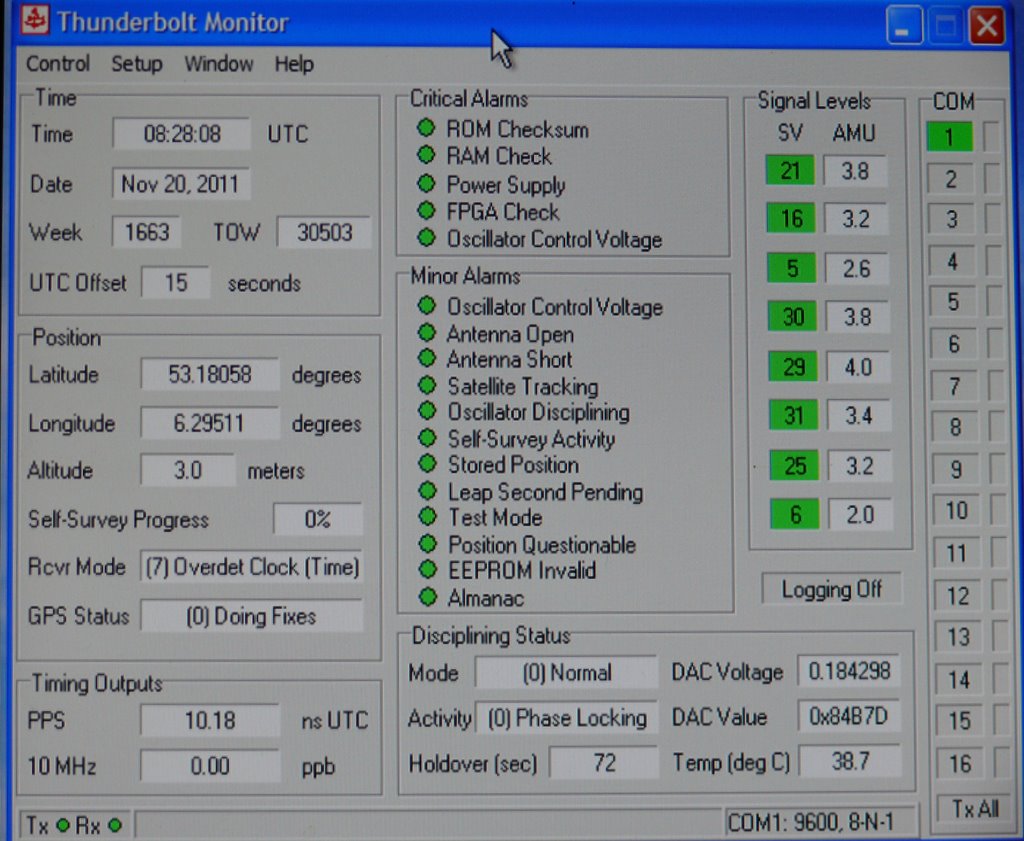Click the green SV 30 satellite indicator

click(x=792, y=317)
